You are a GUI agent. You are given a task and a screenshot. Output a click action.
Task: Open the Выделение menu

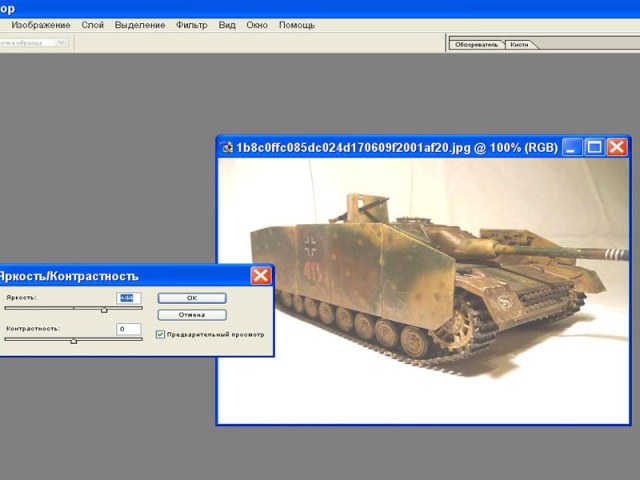coord(140,25)
